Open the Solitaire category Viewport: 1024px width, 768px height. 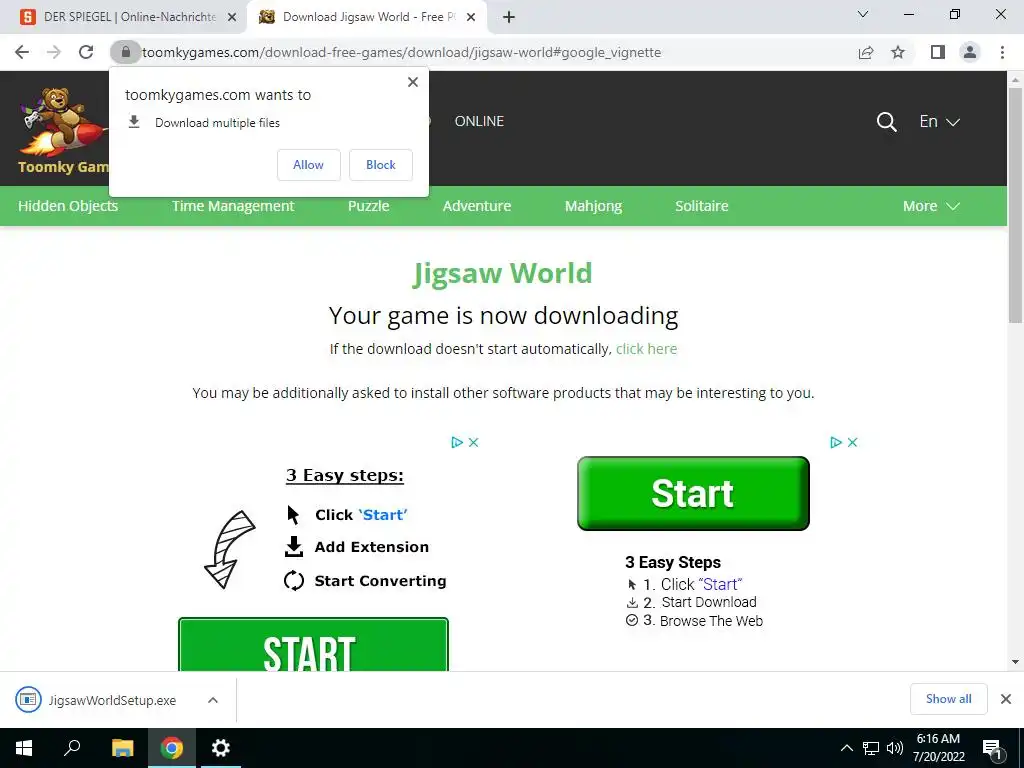pos(701,206)
